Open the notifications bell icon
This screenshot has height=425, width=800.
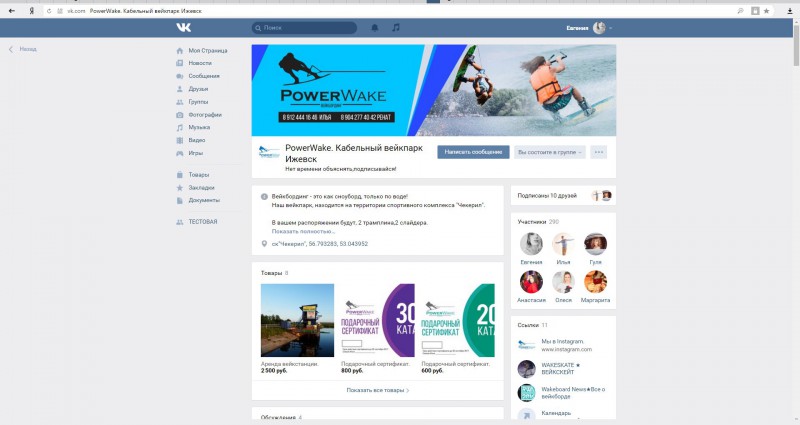click(374, 28)
